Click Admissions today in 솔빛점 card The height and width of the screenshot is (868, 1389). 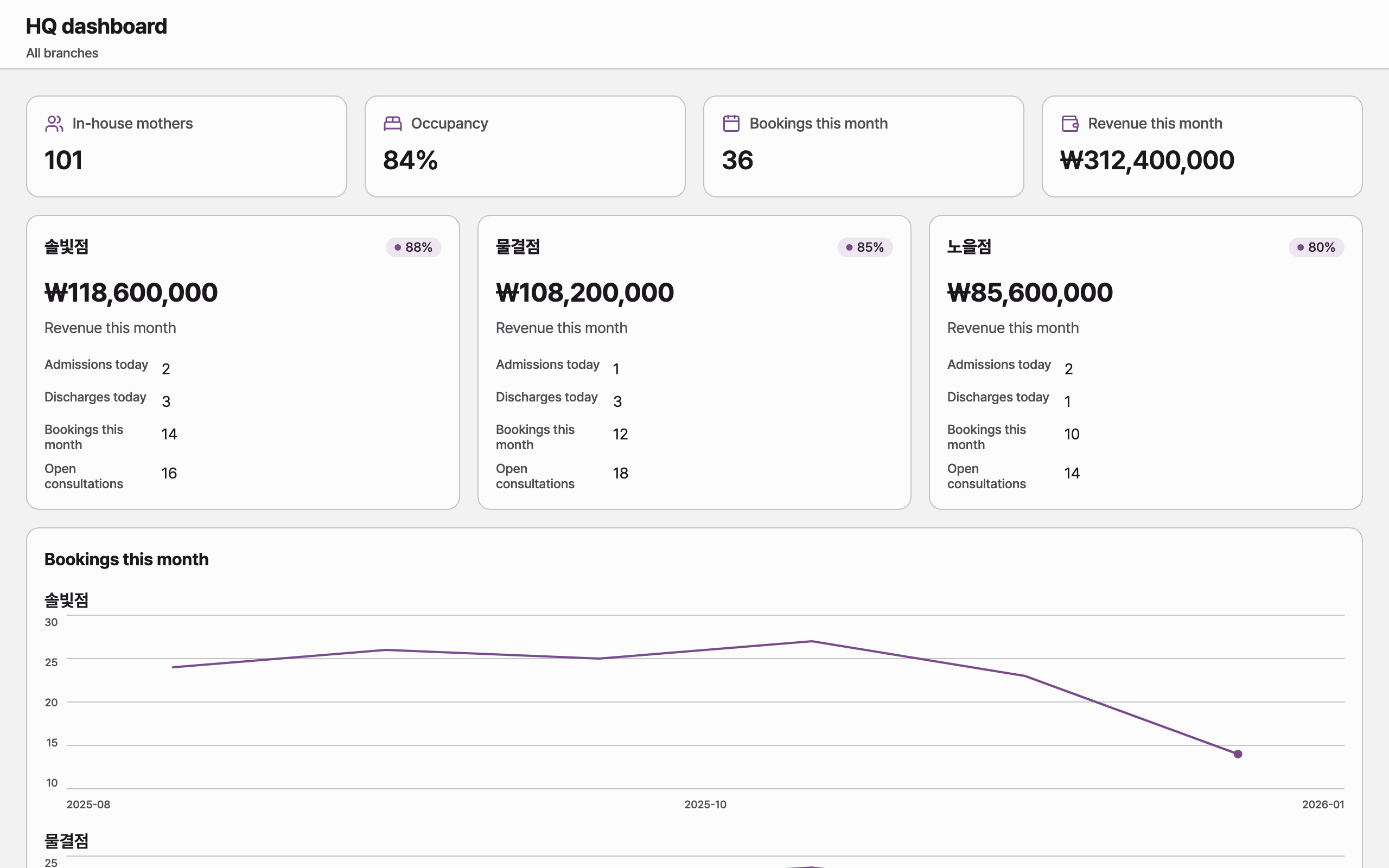click(97, 365)
